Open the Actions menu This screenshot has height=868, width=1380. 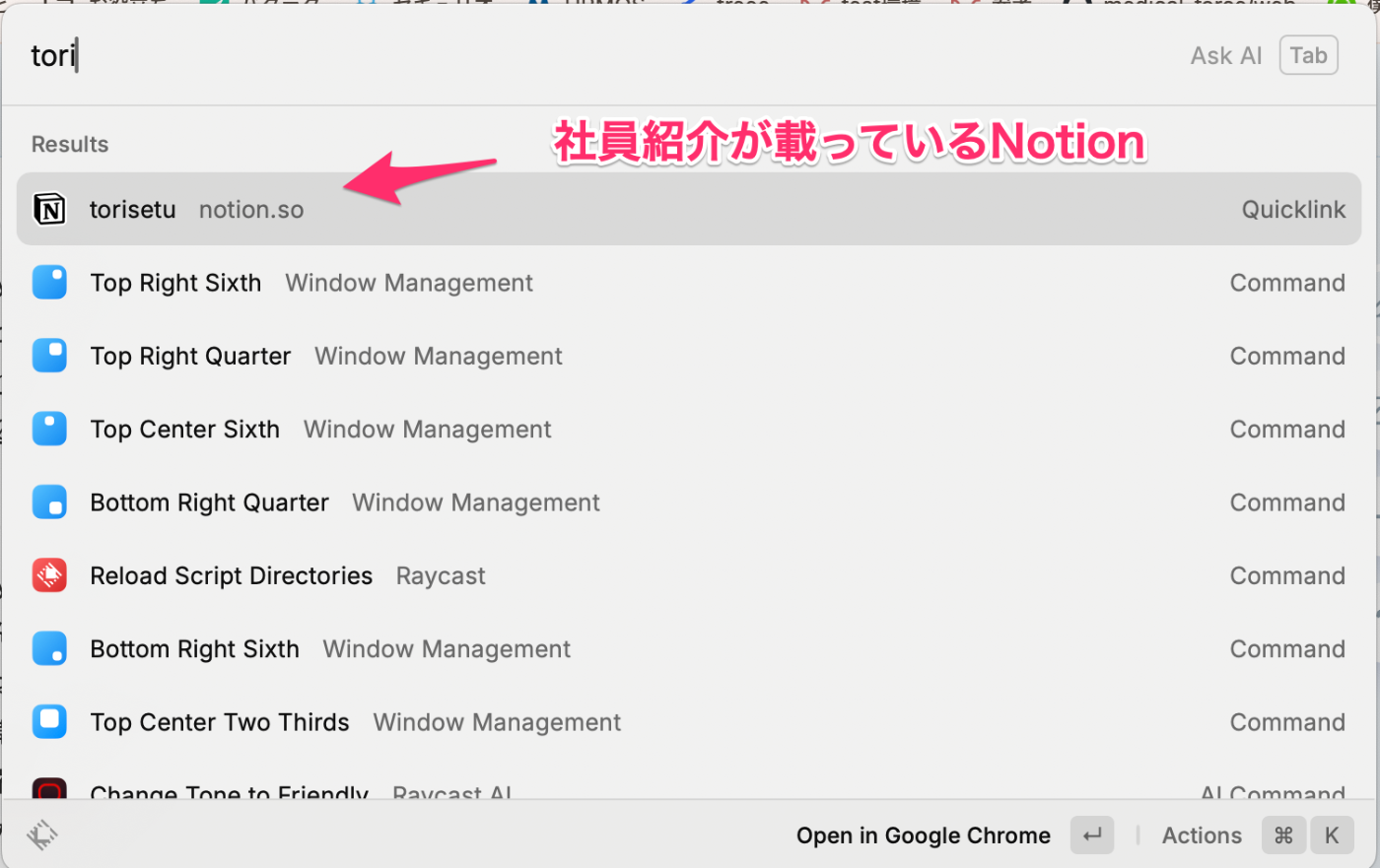[1202, 835]
